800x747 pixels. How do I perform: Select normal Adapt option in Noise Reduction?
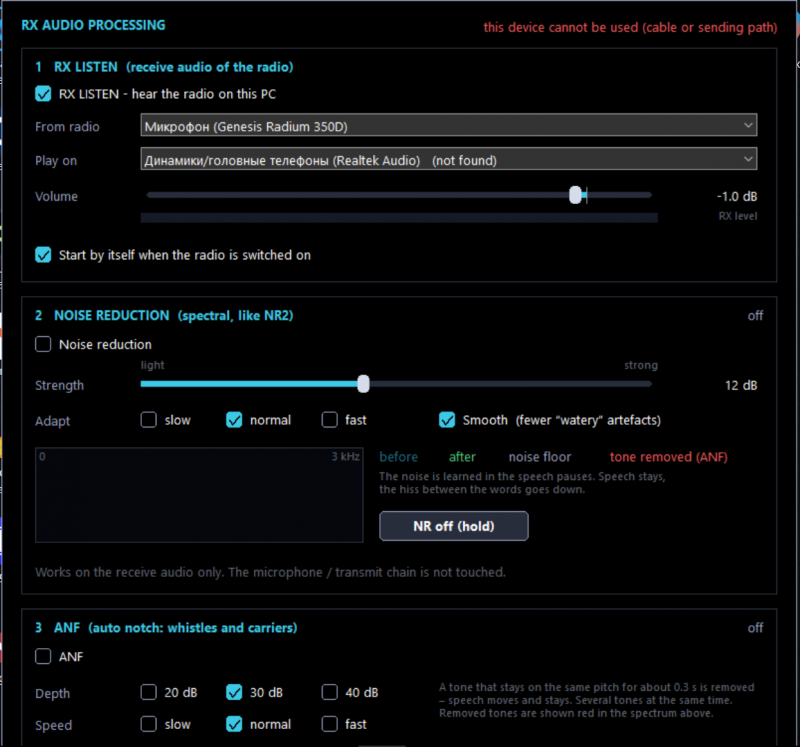[x=234, y=420]
